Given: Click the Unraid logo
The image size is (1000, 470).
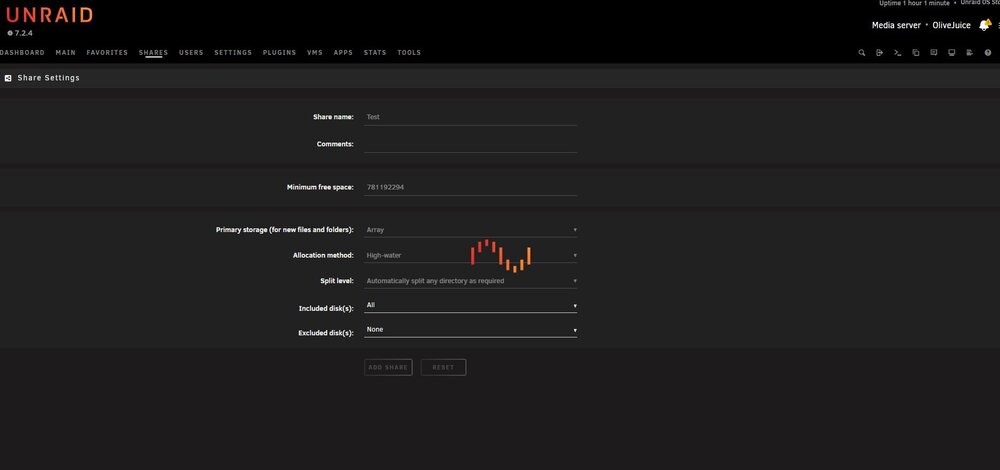Looking at the screenshot, I should [49, 15].
